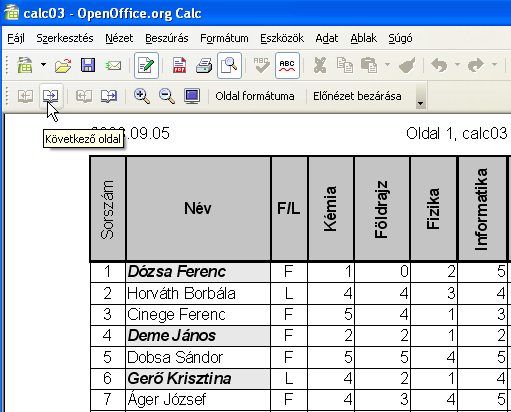Jump to first page icon
The width and height of the screenshot is (511, 412).
tap(84, 96)
